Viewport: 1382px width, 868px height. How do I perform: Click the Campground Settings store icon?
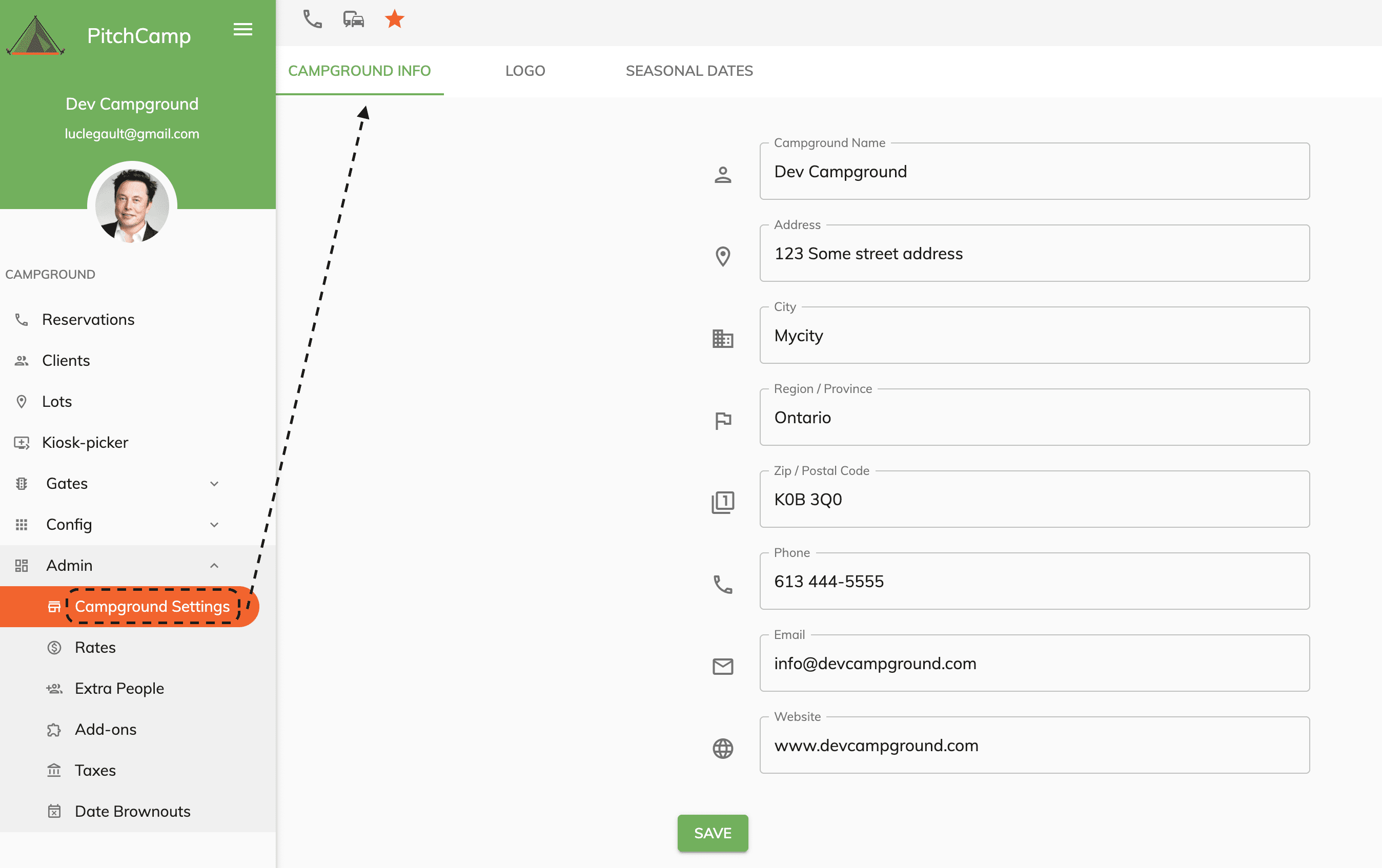coord(54,606)
